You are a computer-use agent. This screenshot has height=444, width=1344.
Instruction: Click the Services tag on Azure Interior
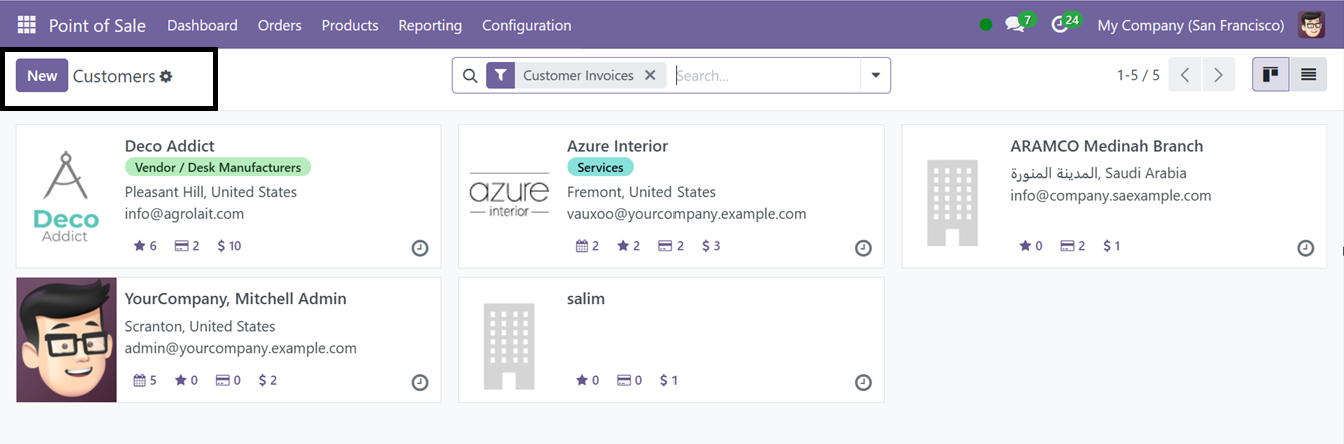click(600, 168)
